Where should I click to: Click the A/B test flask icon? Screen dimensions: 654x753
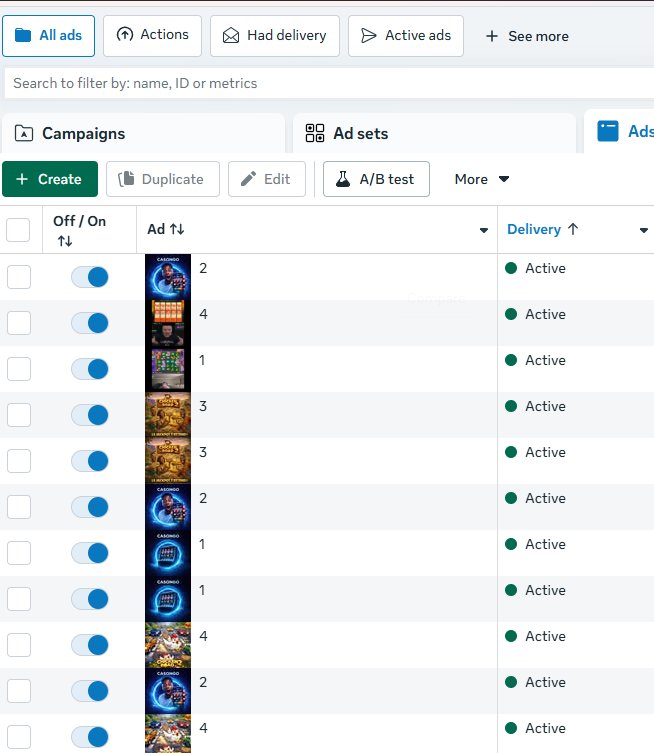(343, 179)
